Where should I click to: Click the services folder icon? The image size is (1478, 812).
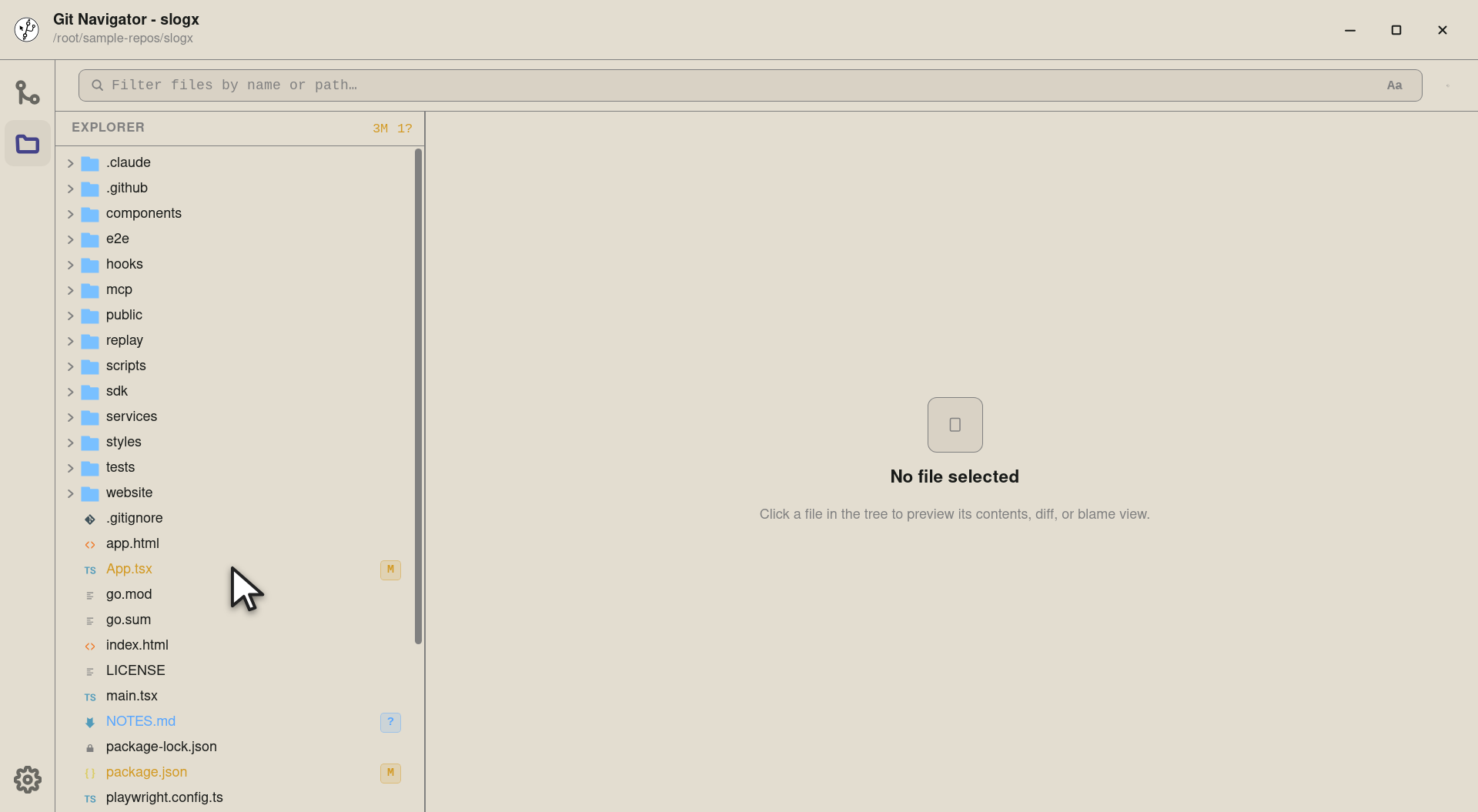[x=90, y=417]
